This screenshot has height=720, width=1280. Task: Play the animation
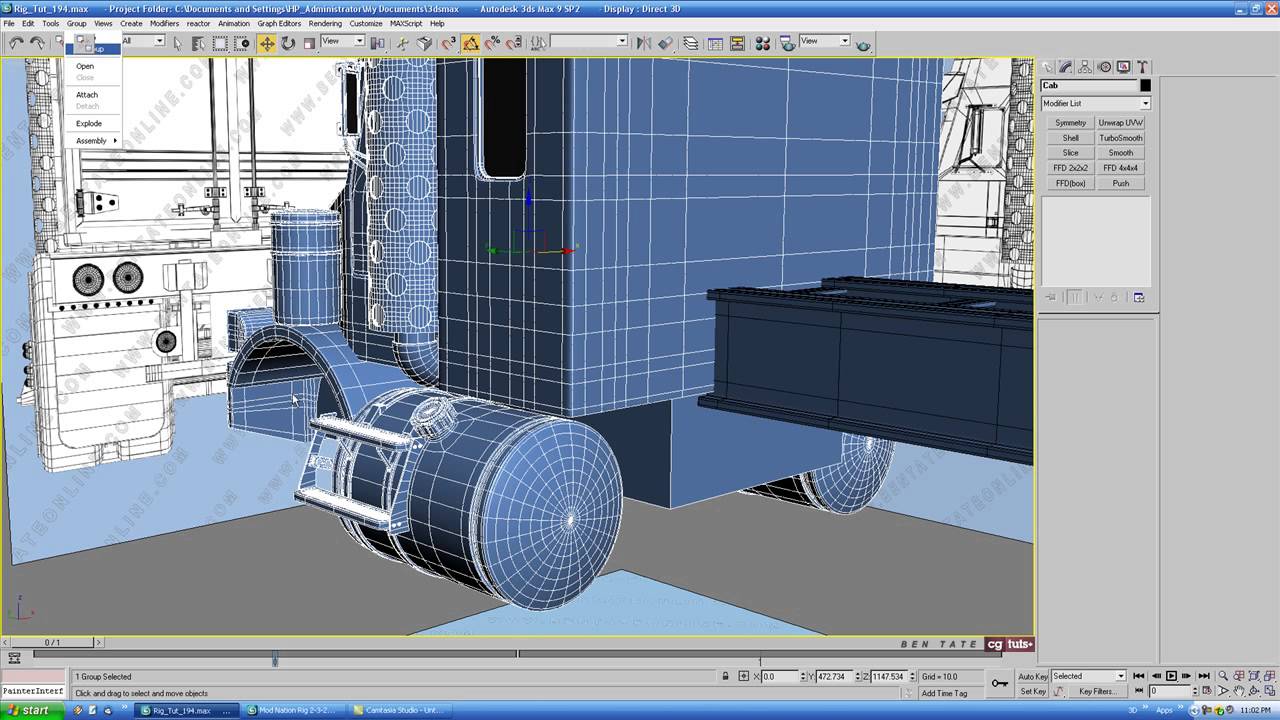coord(1171,676)
